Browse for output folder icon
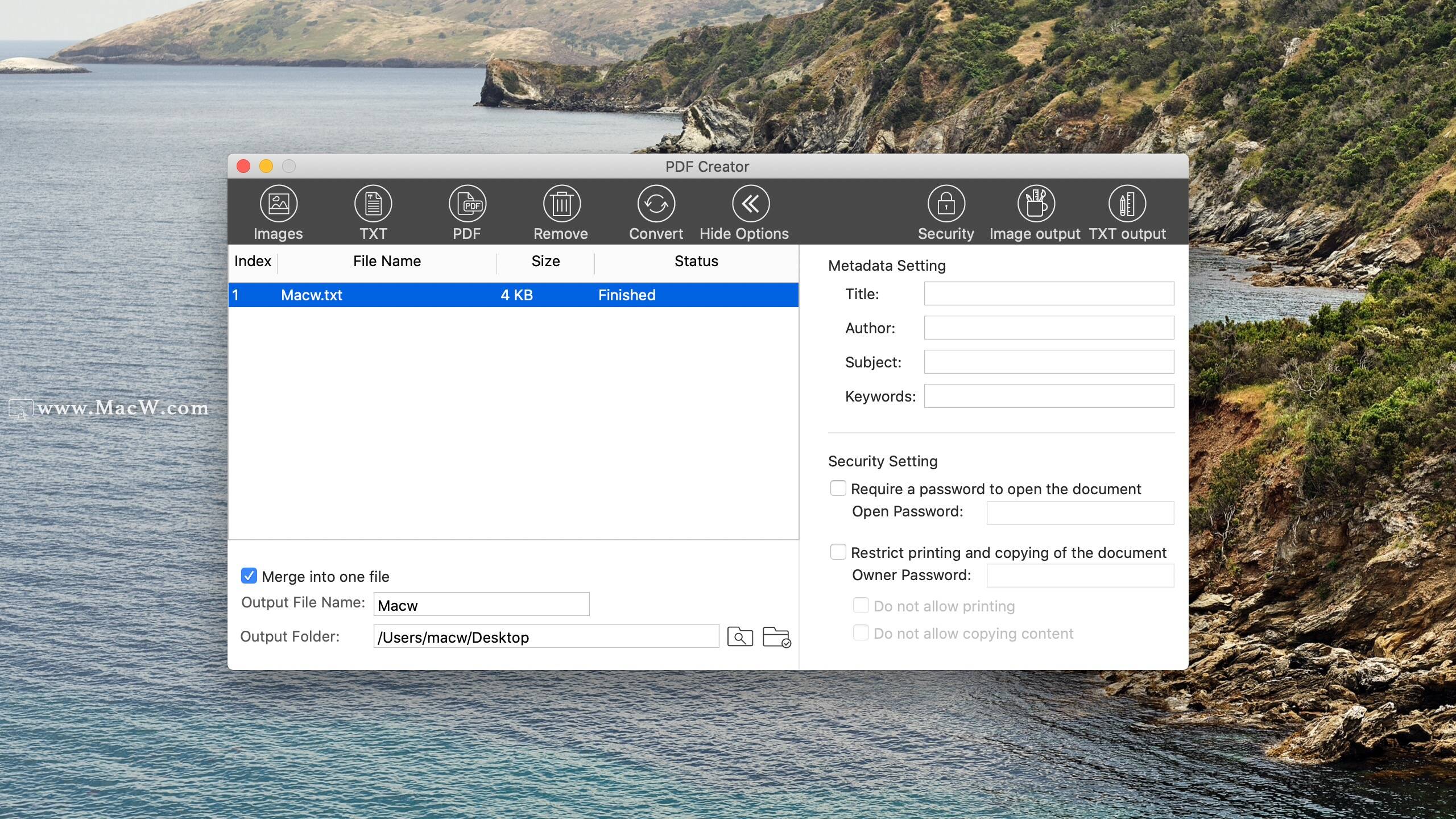Viewport: 1456px width, 819px height. click(740, 636)
